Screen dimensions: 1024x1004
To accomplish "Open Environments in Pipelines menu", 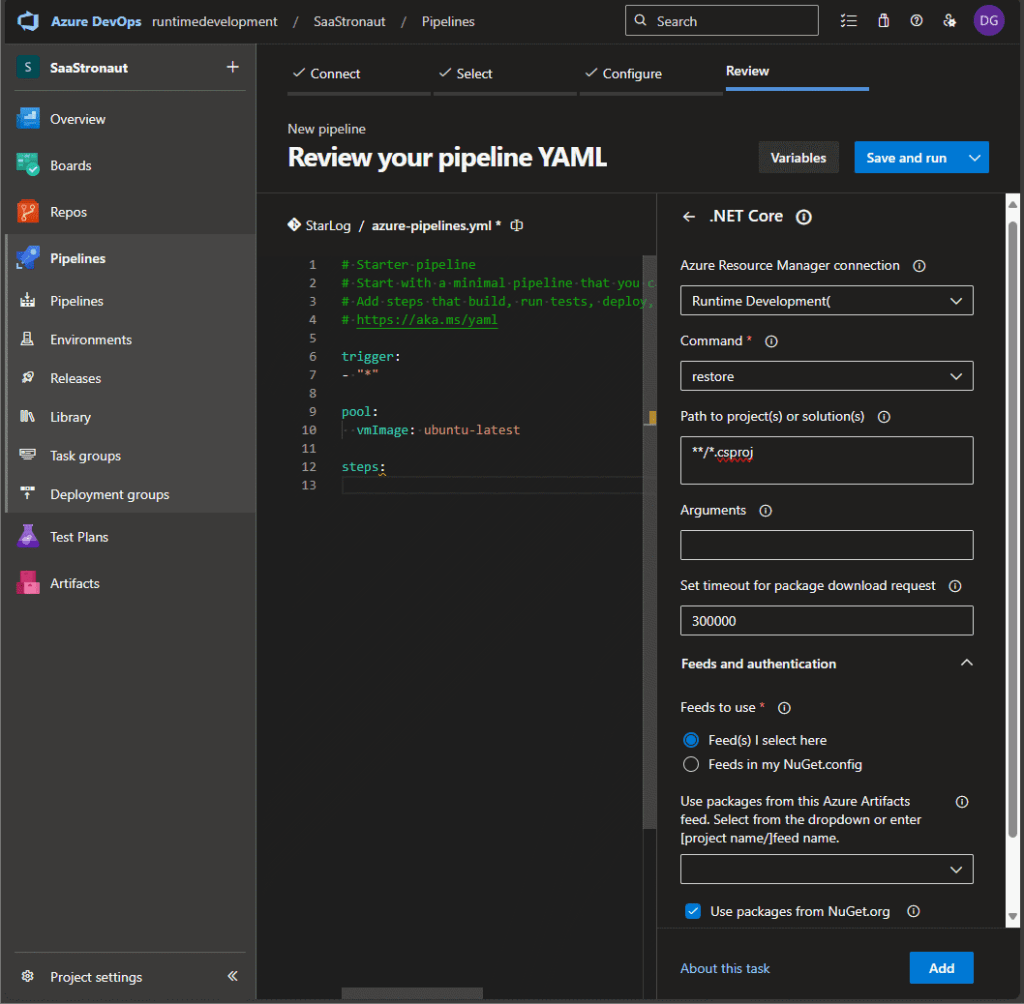I will [91, 340].
